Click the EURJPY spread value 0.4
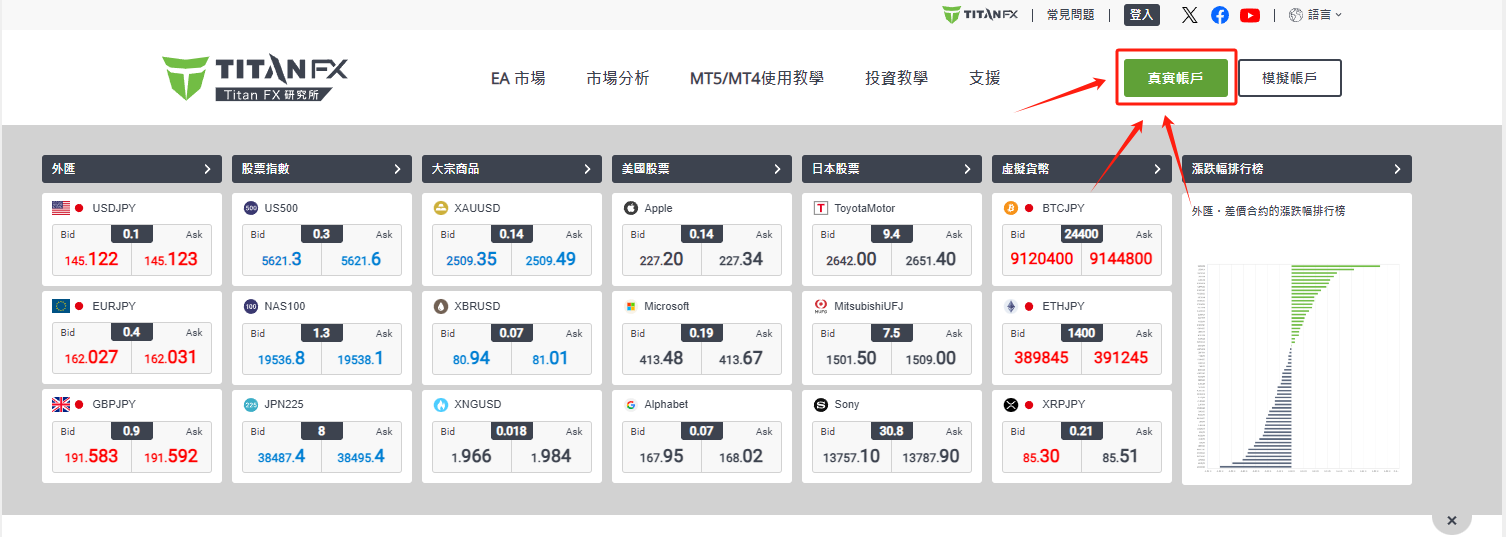1506x537 pixels. [x=132, y=332]
